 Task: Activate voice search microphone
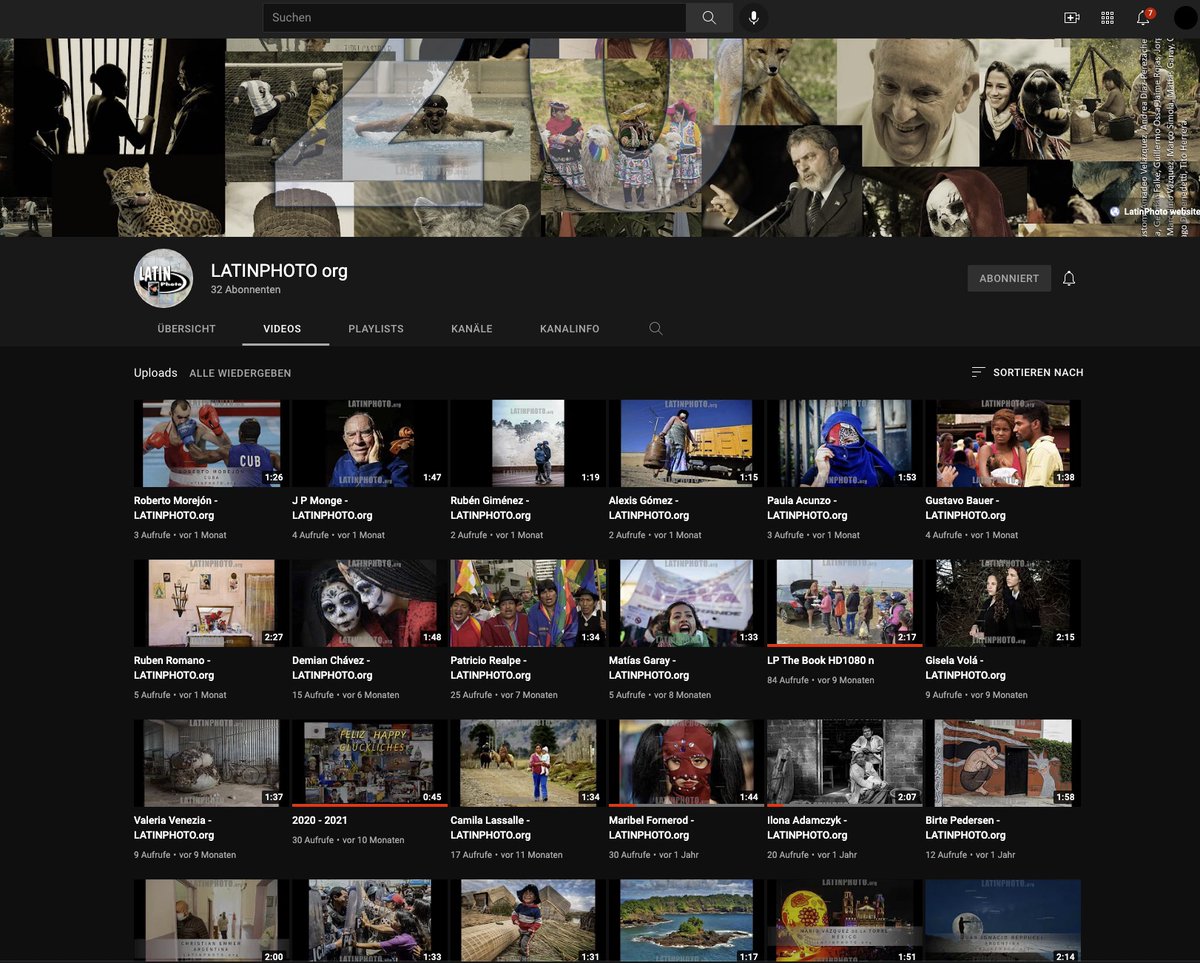point(754,17)
